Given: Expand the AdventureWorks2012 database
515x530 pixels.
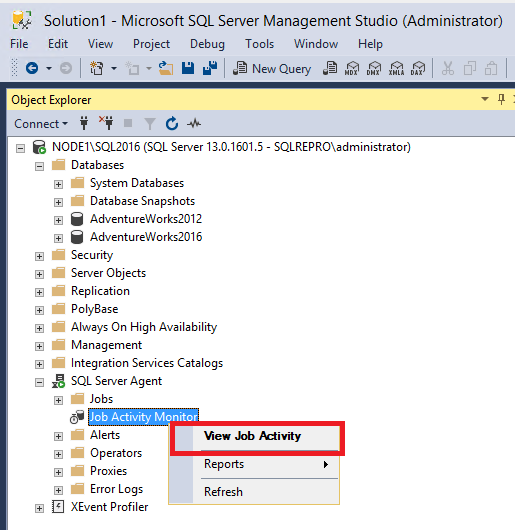Looking at the screenshot, I should (x=58, y=220).
